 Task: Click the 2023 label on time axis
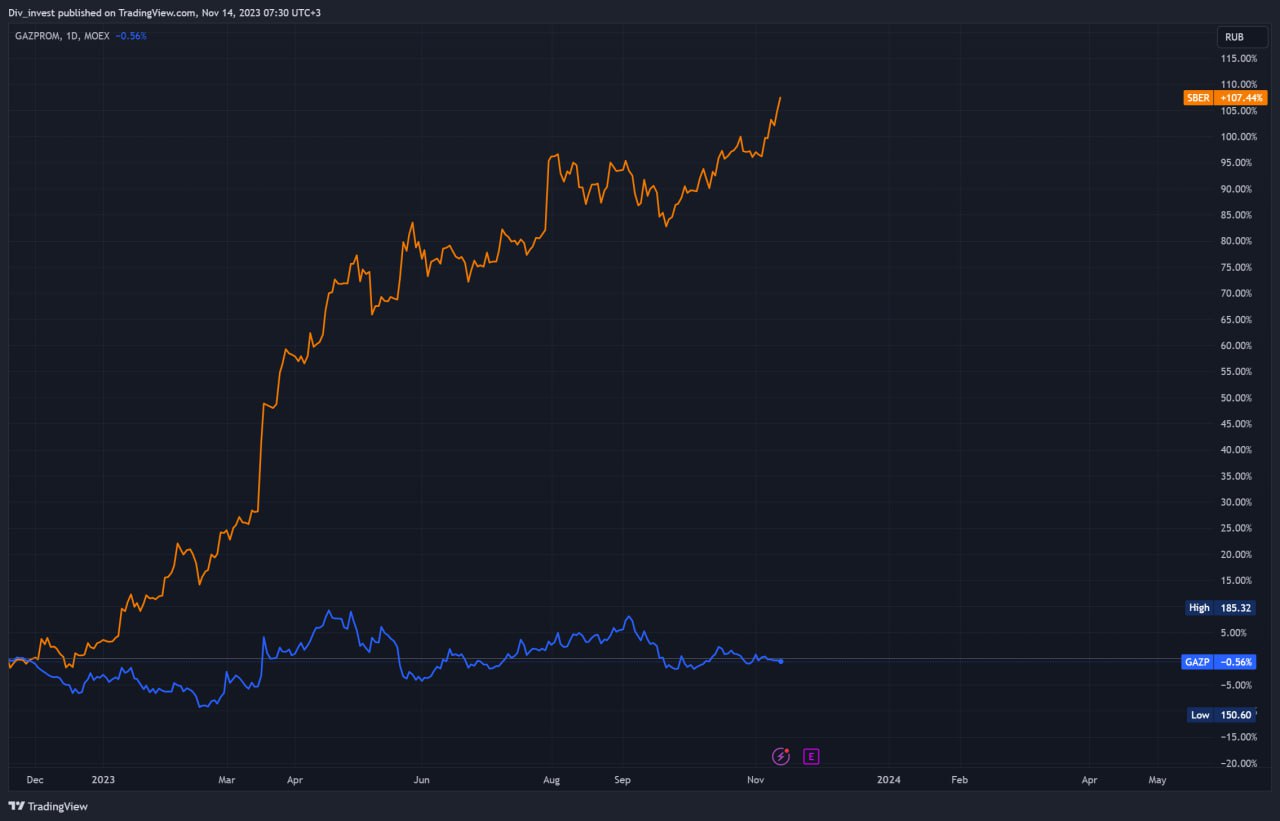[103, 778]
